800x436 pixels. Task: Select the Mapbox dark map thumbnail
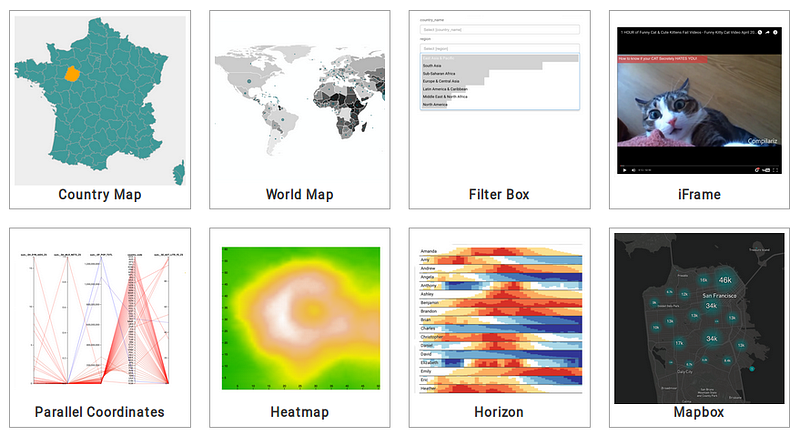coord(699,318)
